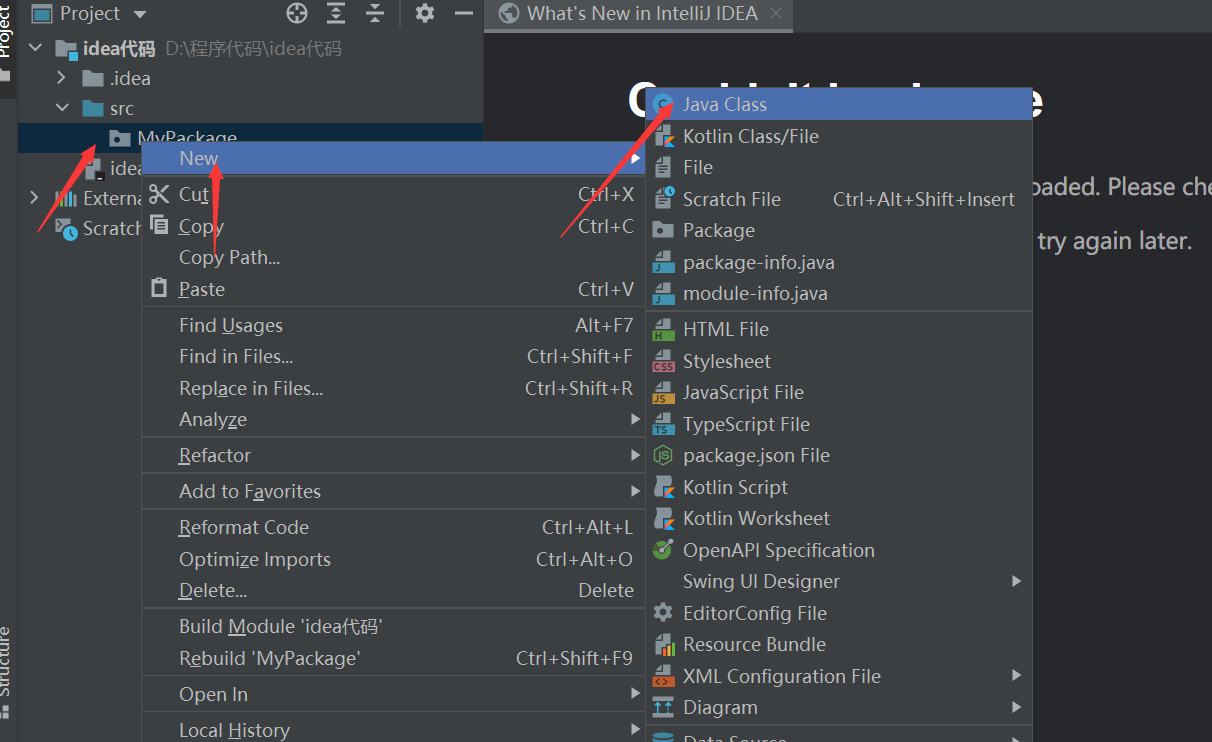
Task: Click the Expand All icon in Project toolbar
Action: coord(336,14)
